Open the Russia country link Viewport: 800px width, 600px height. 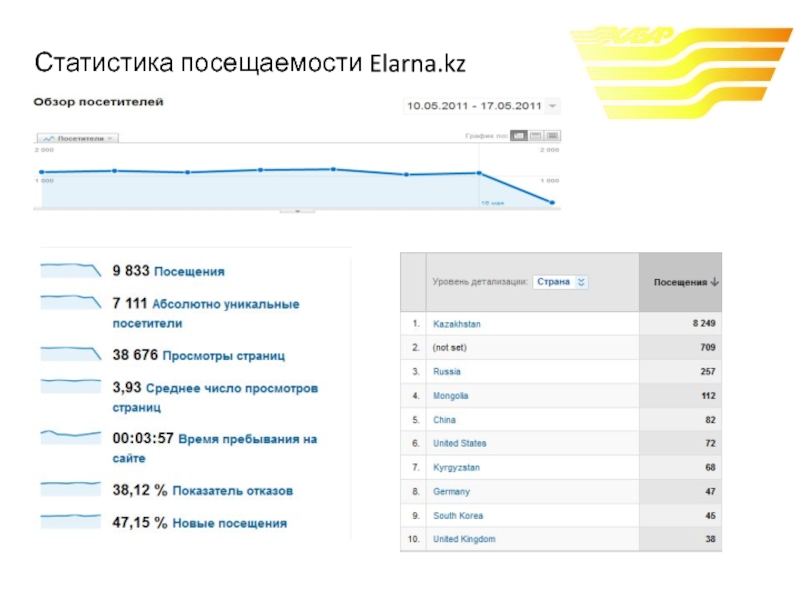pos(446,371)
